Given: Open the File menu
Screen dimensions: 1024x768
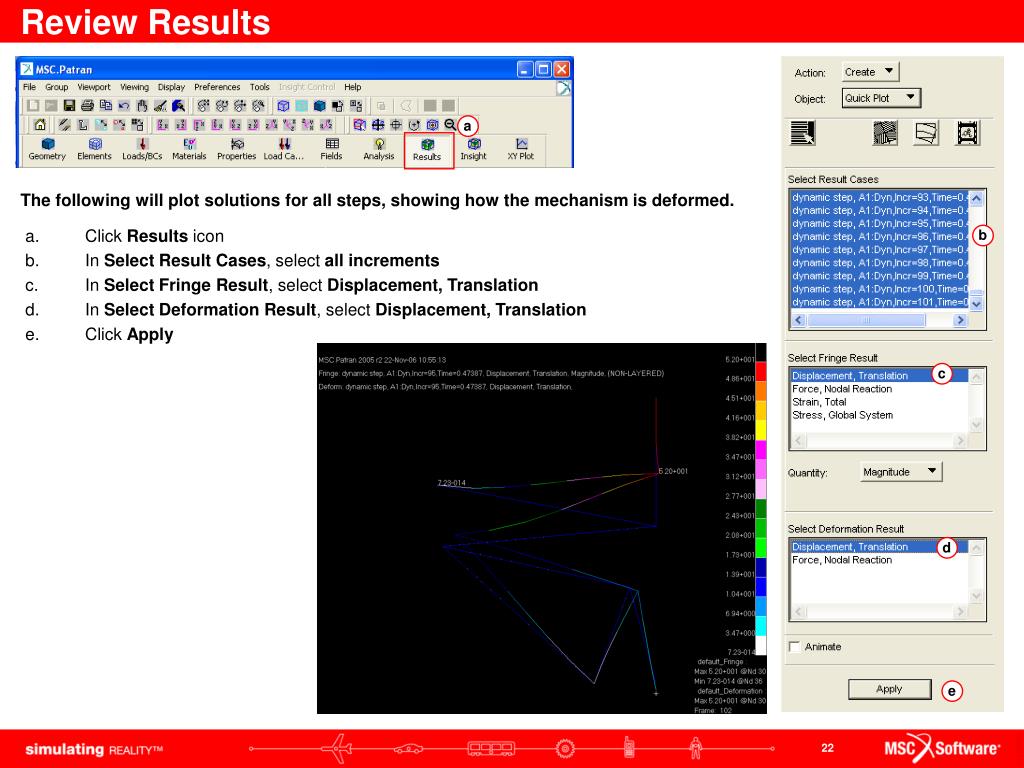Looking at the screenshot, I should [29, 87].
